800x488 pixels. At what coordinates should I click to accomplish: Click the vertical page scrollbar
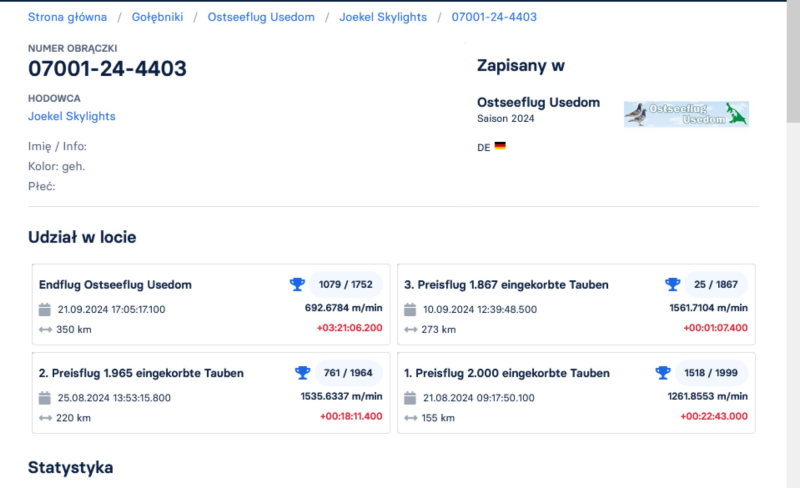point(793,60)
